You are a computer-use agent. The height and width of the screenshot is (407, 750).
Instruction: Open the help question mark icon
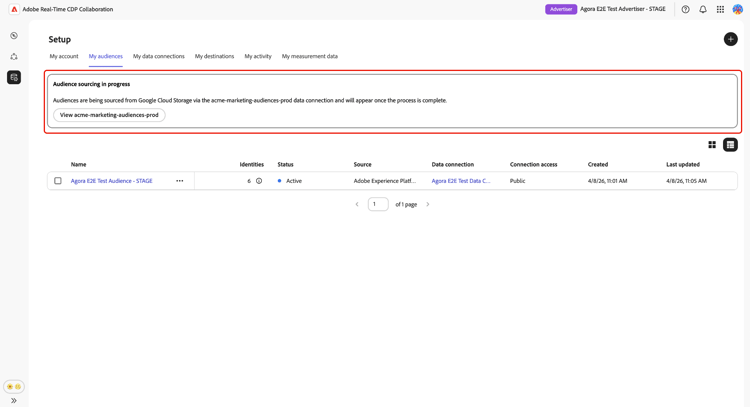685,9
